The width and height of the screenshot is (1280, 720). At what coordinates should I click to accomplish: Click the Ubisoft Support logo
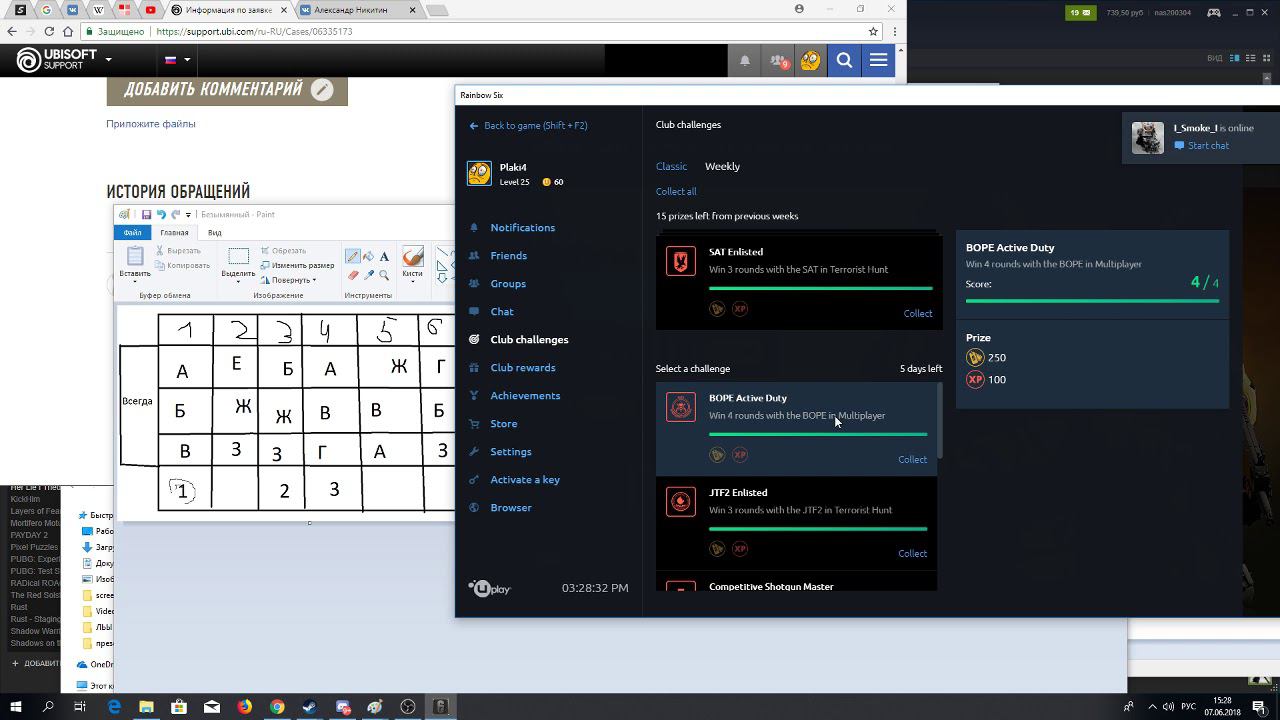click(56, 60)
